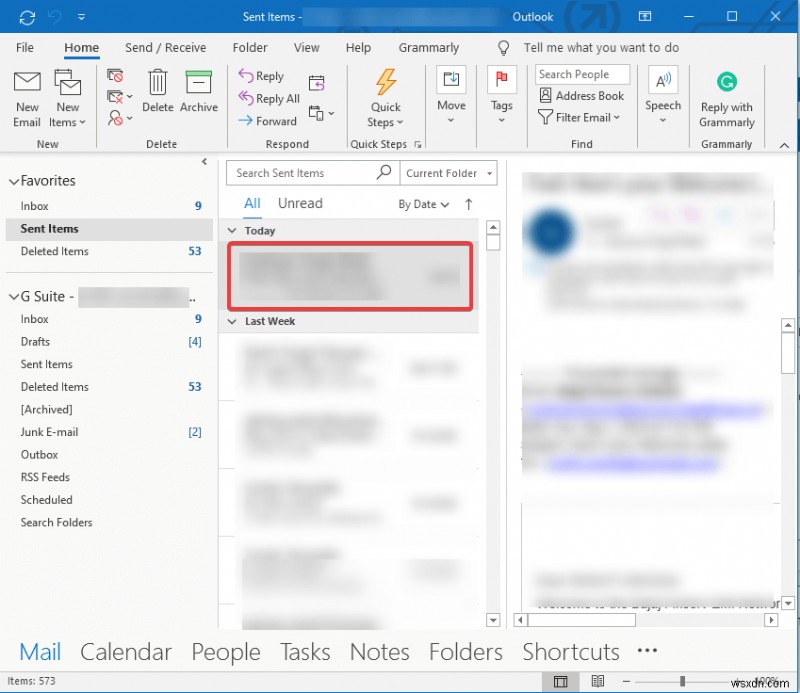This screenshot has width=800, height=693.
Task: Toggle Reading view in the status bar
Action: point(597,680)
